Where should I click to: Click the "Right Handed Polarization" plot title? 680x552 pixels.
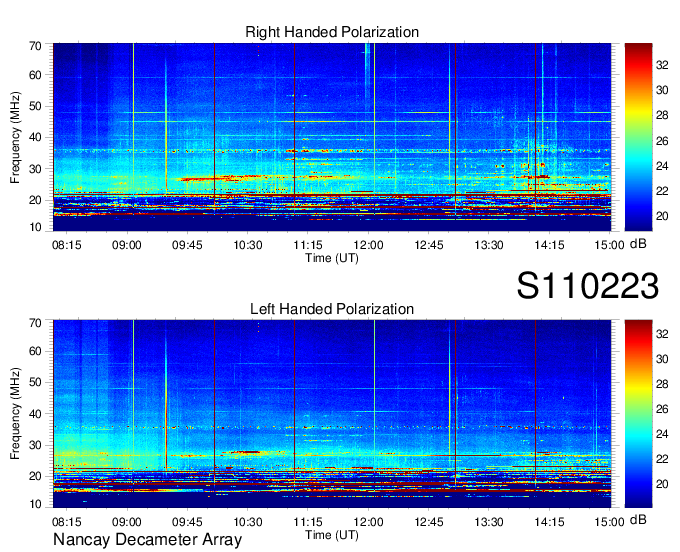tap(332, 32)
